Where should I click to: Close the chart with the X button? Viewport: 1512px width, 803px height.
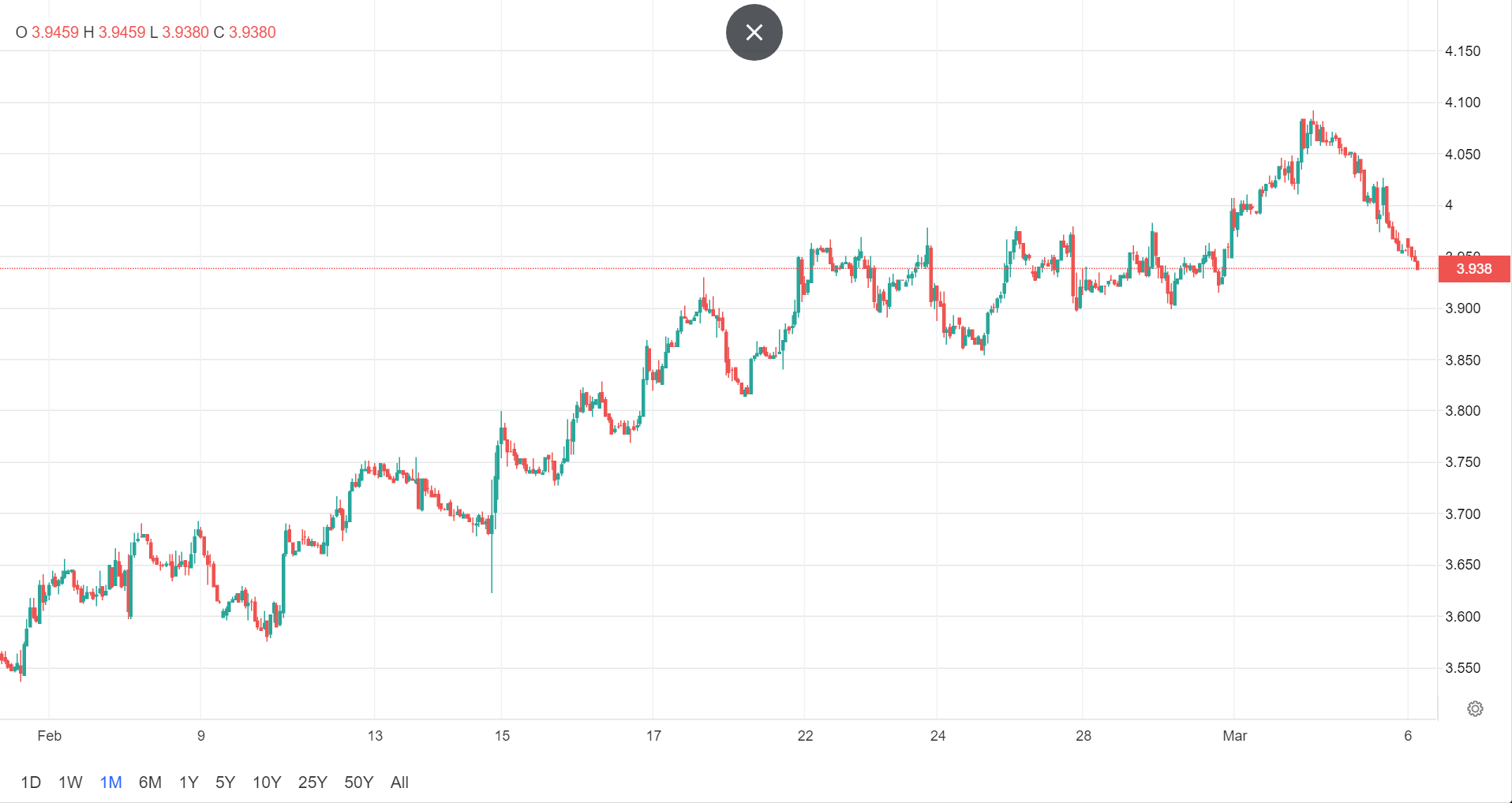754,32
